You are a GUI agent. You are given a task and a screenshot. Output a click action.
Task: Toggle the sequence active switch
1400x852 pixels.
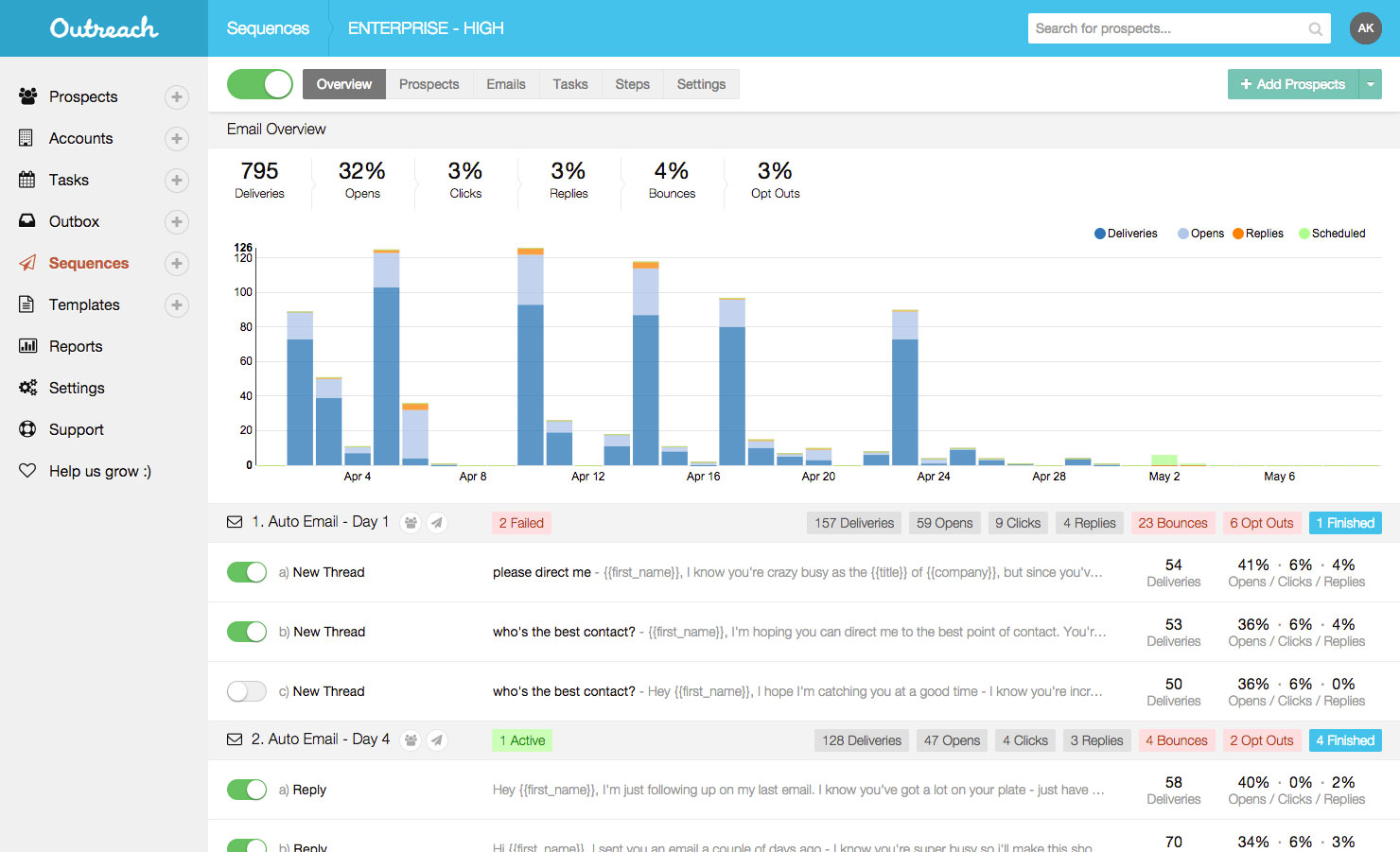pos(260,84)
